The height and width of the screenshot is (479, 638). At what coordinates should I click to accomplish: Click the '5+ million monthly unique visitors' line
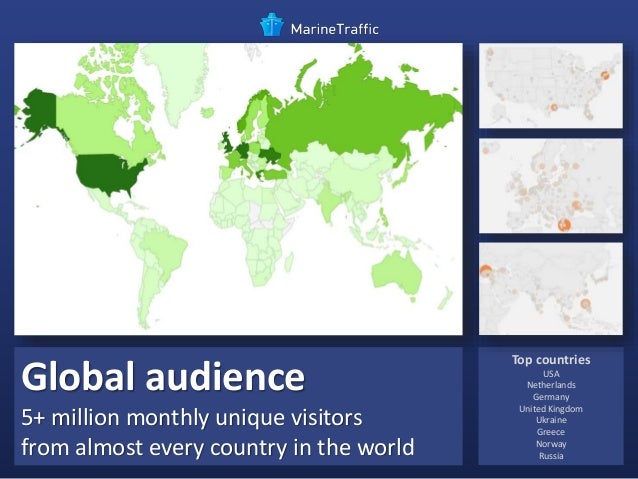pyautogui.click(x=192, y=418)
